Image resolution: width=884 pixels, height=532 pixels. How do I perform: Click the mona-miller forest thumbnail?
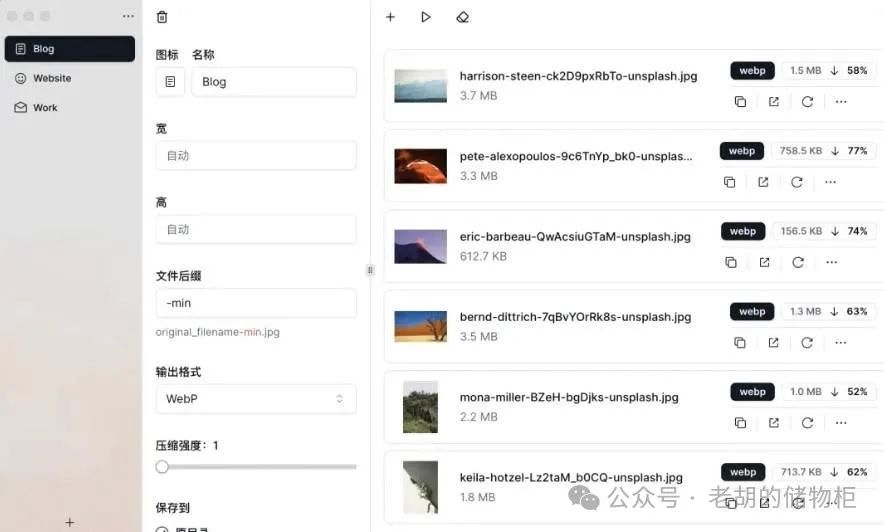tap(420, 407)
